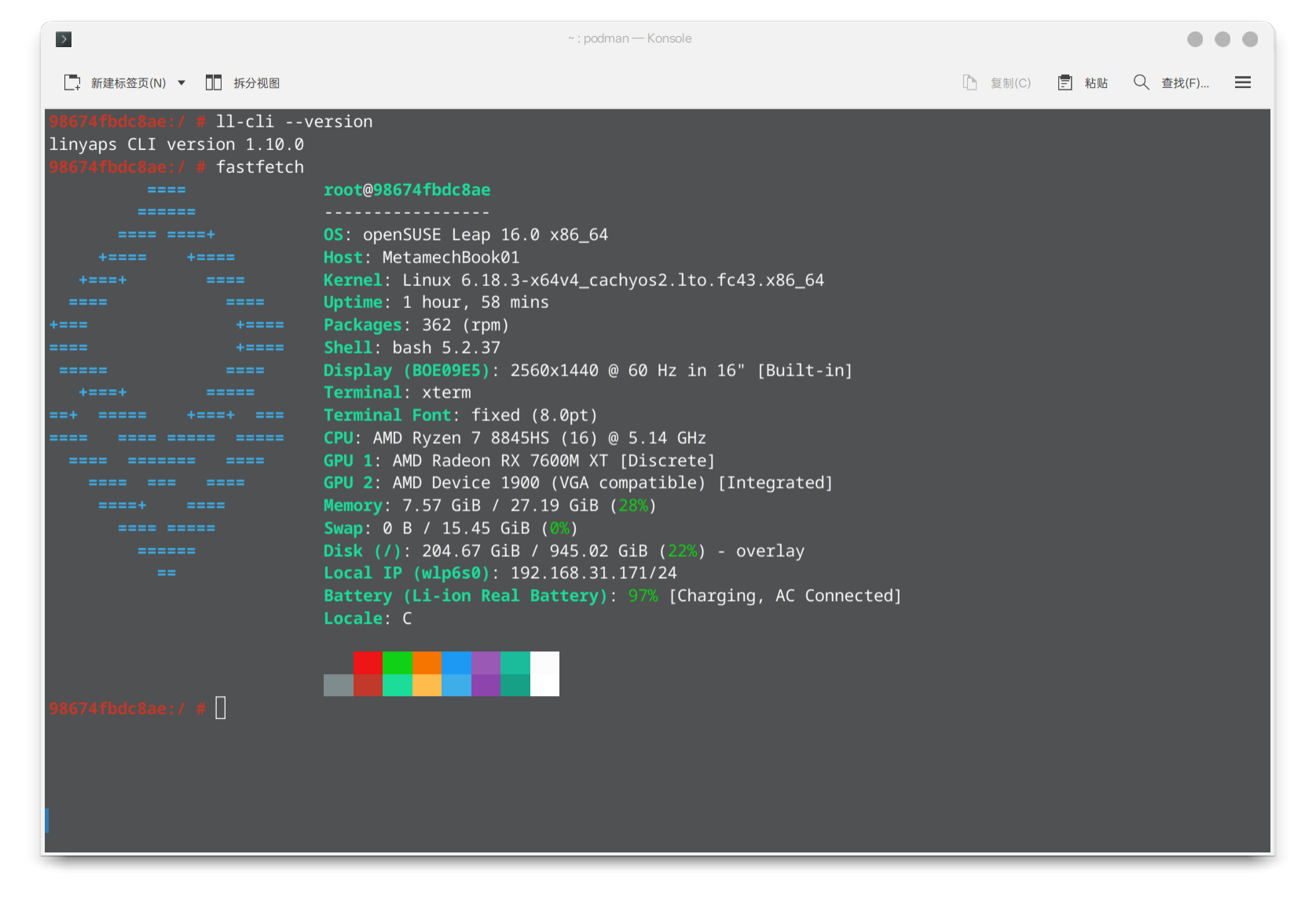Image resolution: width=1316 pixels, height=920 pixels.
Task: Click the purple color block in top row
Action: click(486, 662)
